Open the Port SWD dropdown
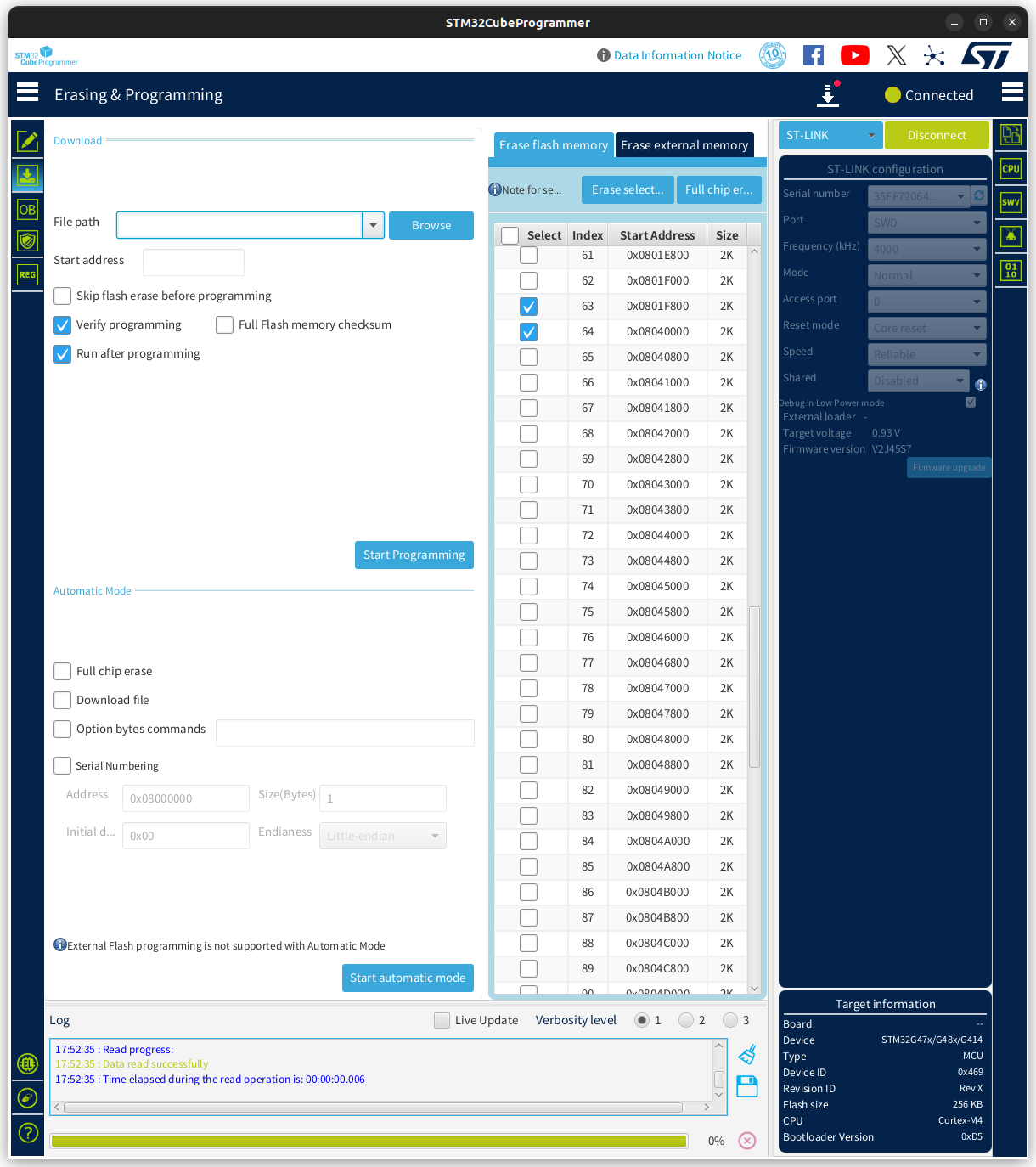The width and height of the screenshot is (1036, 1167). 927,223
